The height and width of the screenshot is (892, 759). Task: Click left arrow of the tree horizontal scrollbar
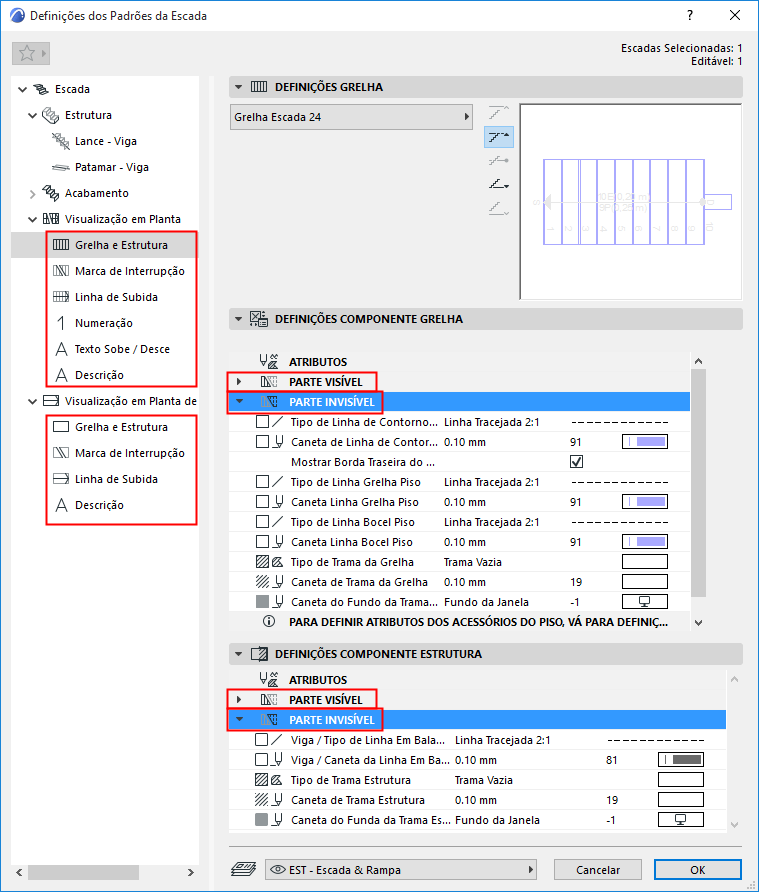coord(19,872)
